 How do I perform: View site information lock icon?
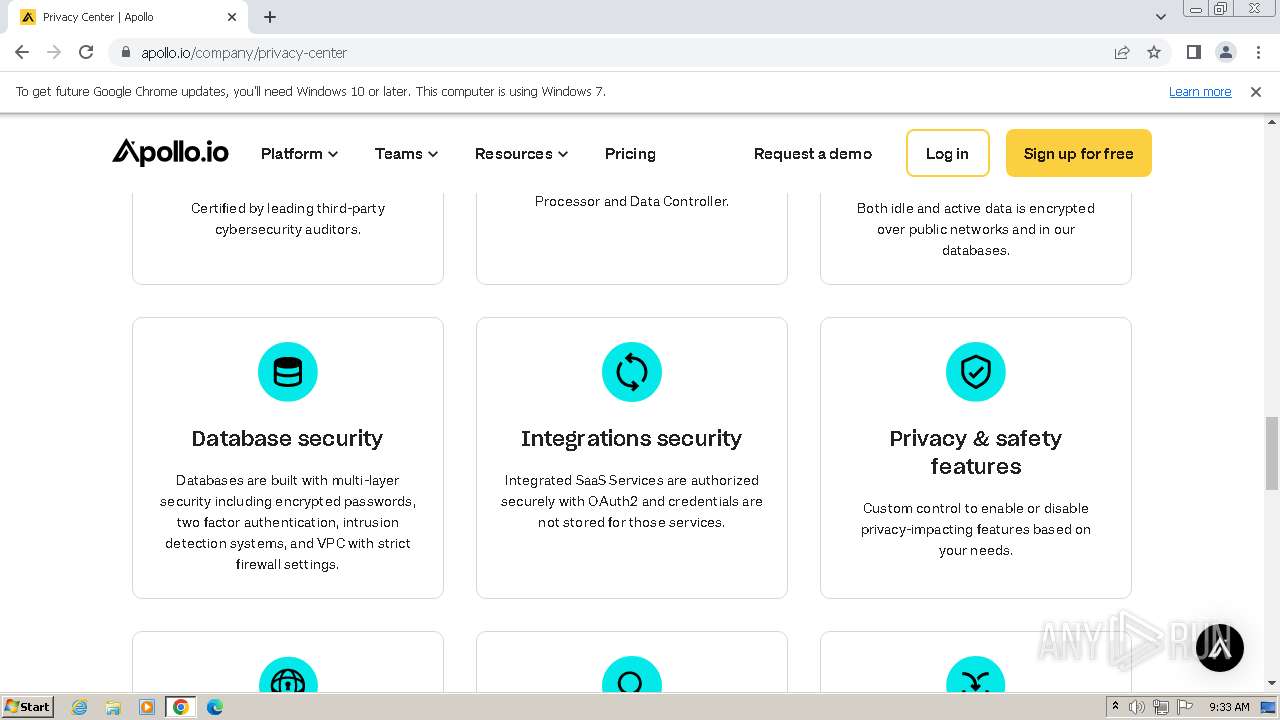(125, 52)
